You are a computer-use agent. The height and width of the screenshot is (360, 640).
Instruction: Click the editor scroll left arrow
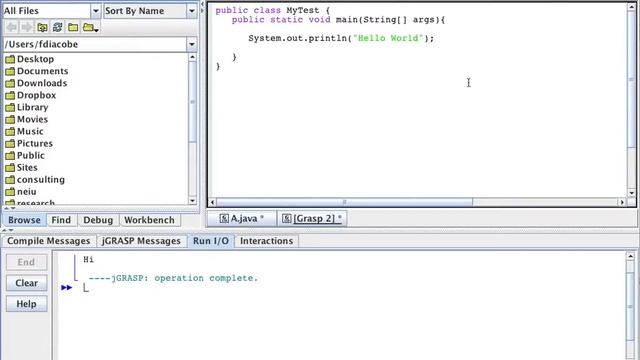pyautogui.click(x=212, y=202)
